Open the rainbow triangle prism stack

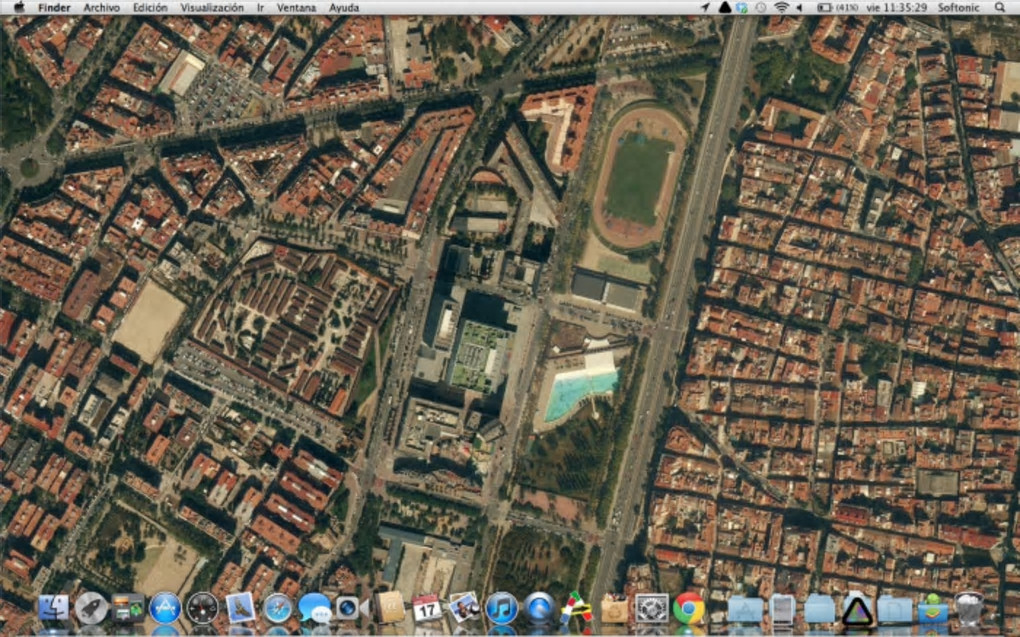coord(857,610)
